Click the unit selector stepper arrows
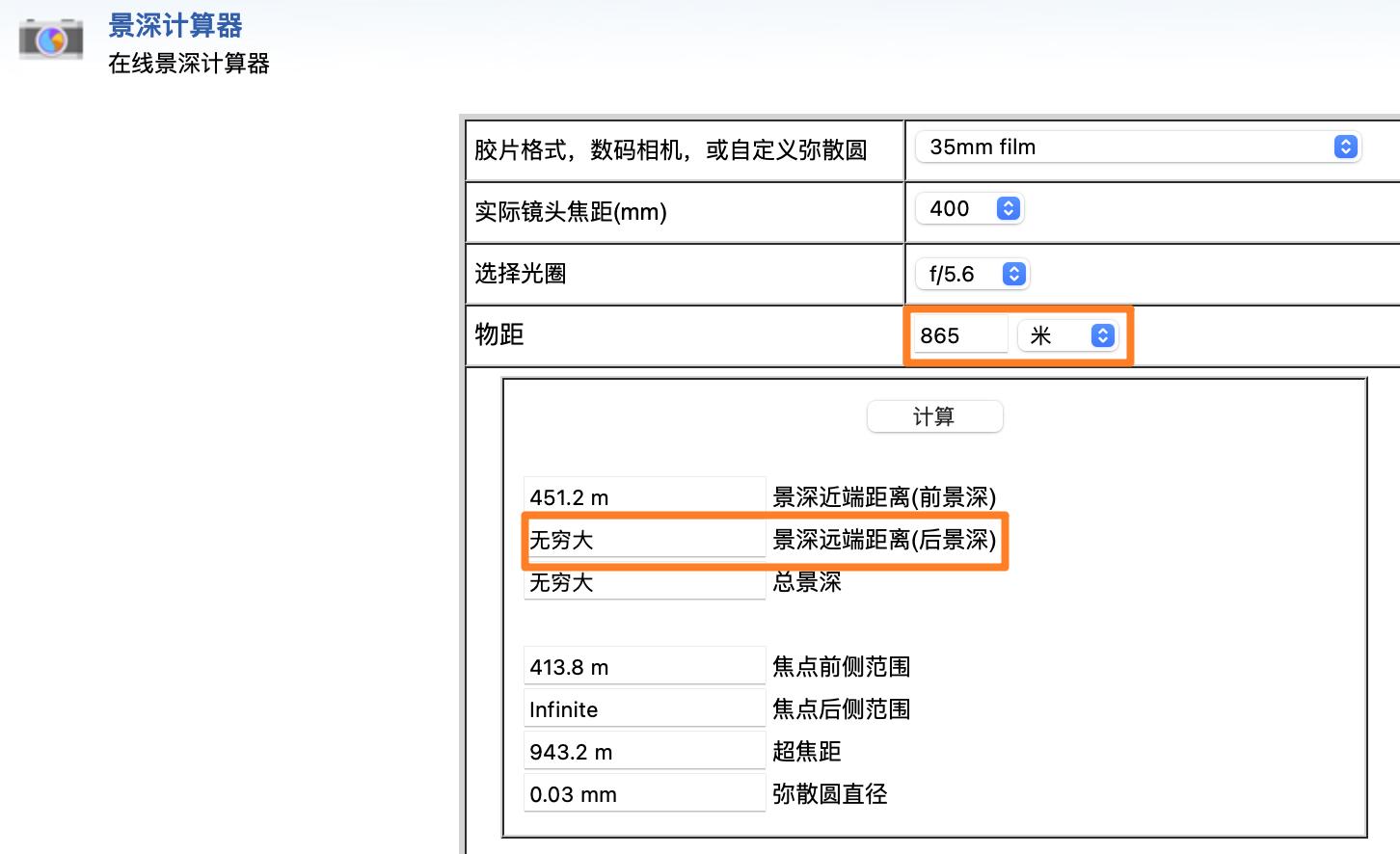The image size is (1400, 854). 1102,334
